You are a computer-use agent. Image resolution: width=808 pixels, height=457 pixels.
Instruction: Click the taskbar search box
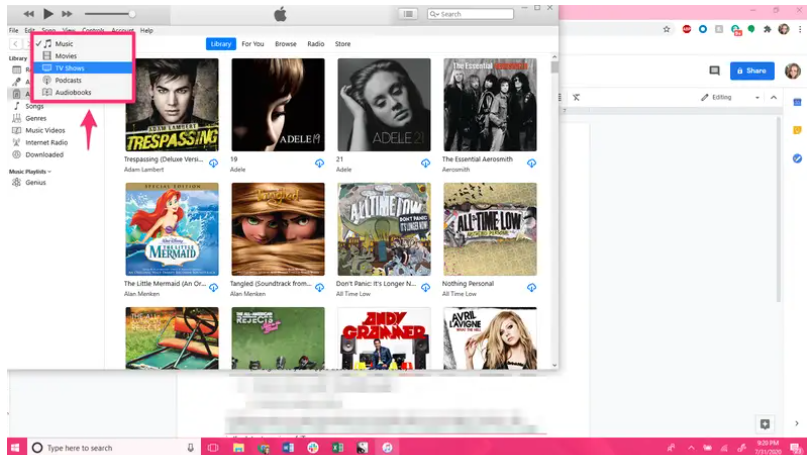tap(113, 447)
